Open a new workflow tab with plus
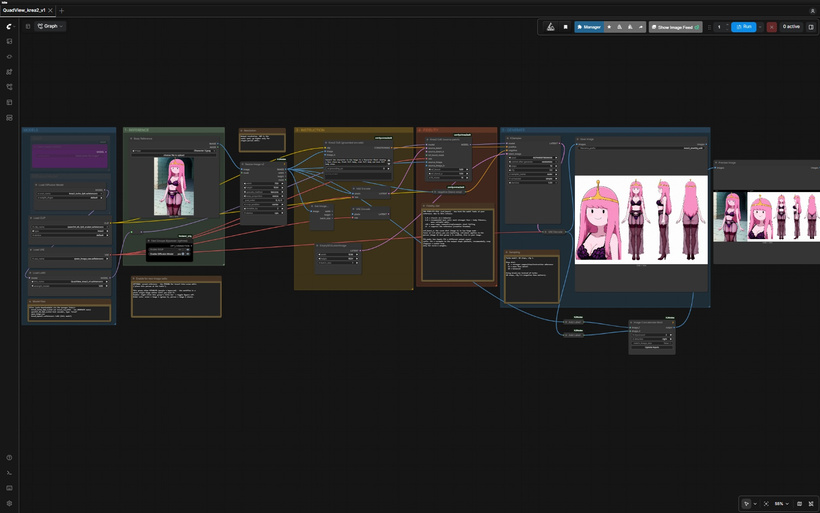 pyautogui.click(x=61, y=10)
